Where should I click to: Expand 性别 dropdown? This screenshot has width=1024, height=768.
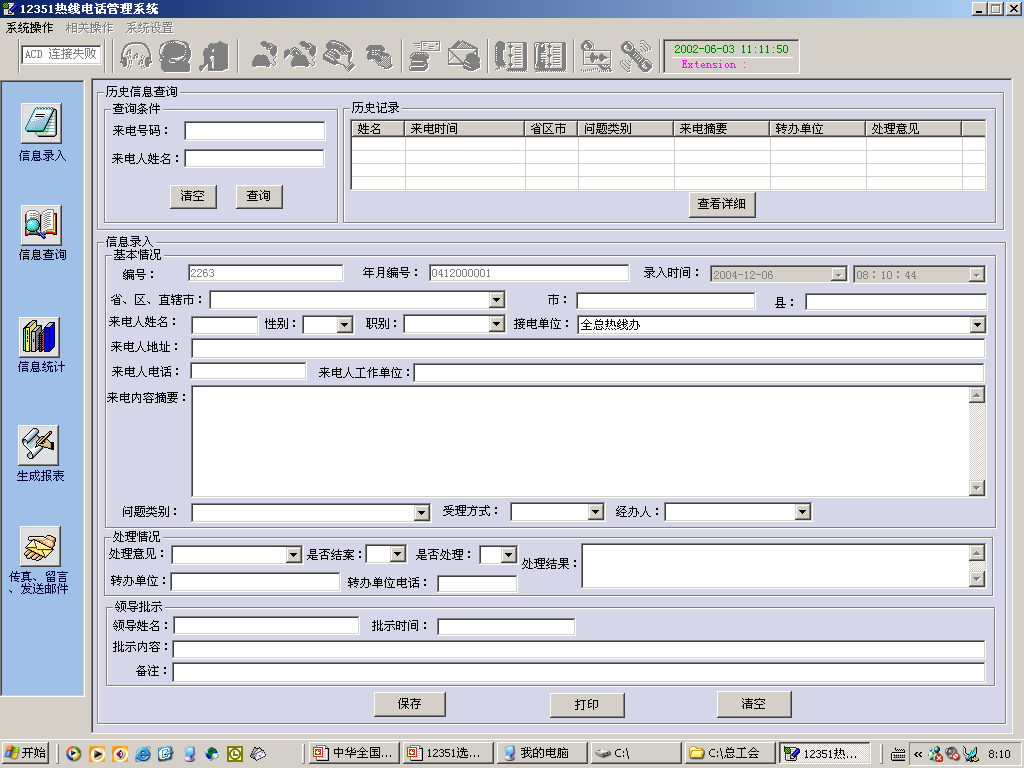point(345,325)
